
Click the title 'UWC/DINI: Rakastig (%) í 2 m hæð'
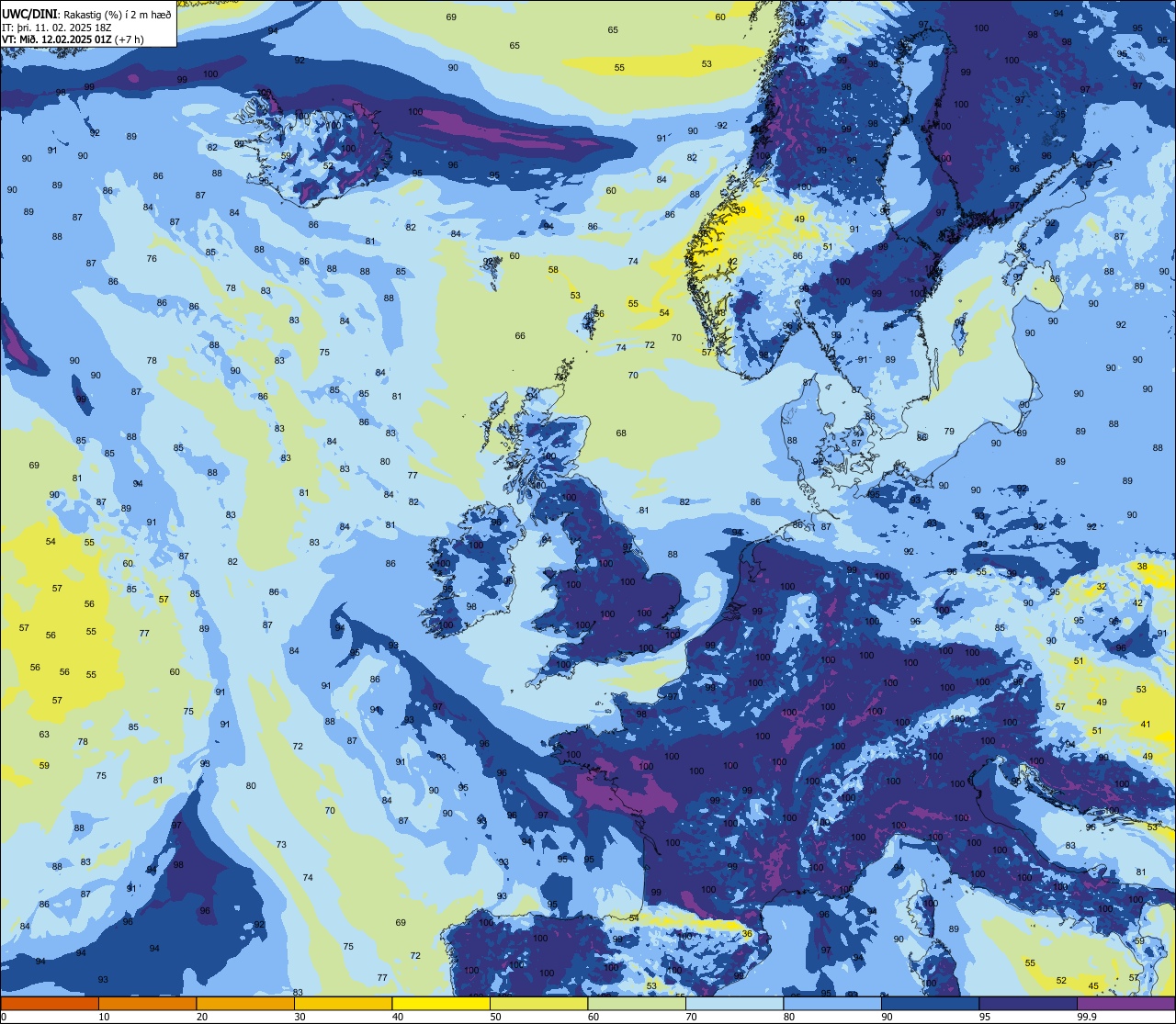[x=86, y=14]
